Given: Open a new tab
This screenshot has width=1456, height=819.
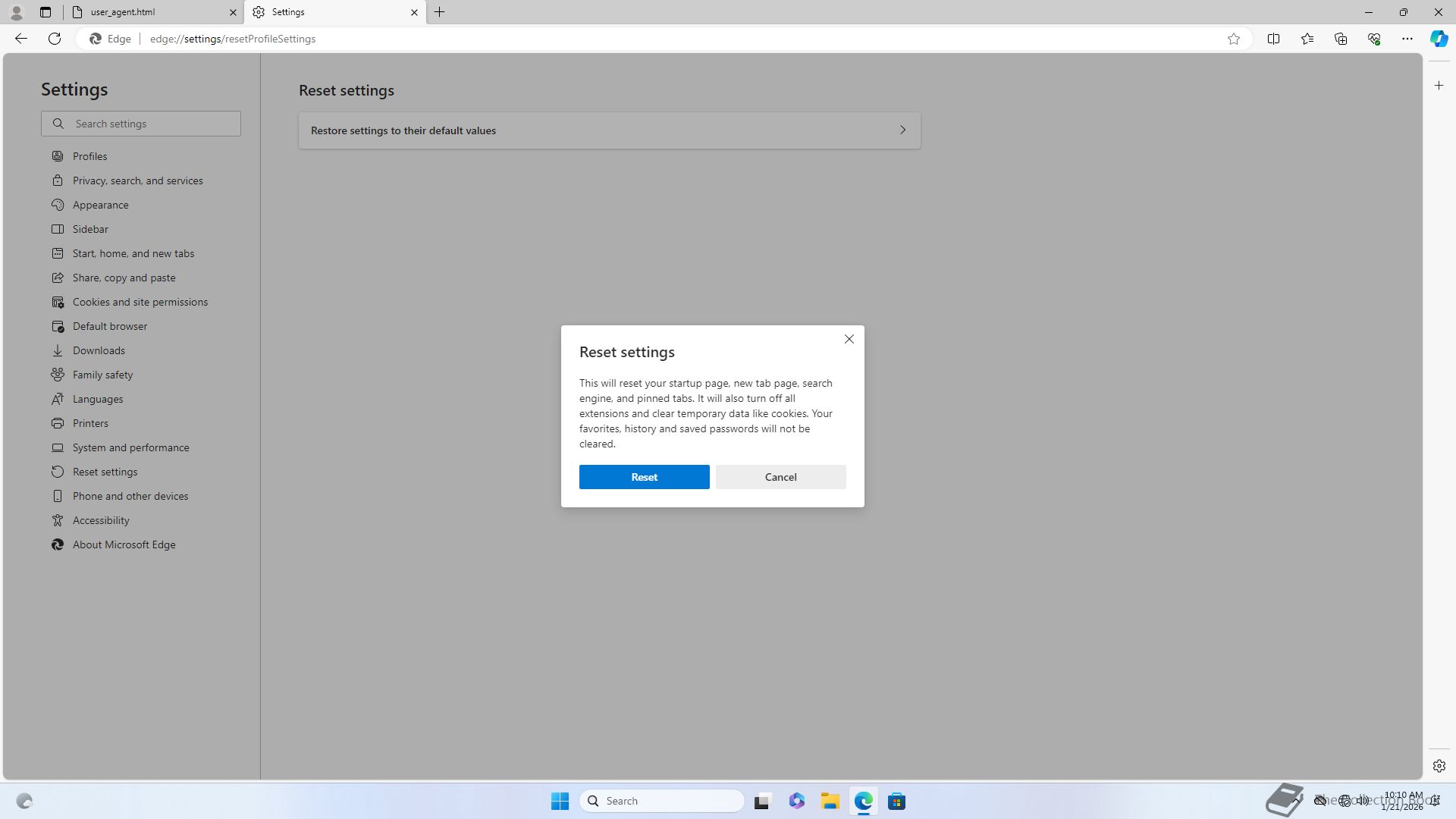Looking at the screenshot, I should 440,12.
